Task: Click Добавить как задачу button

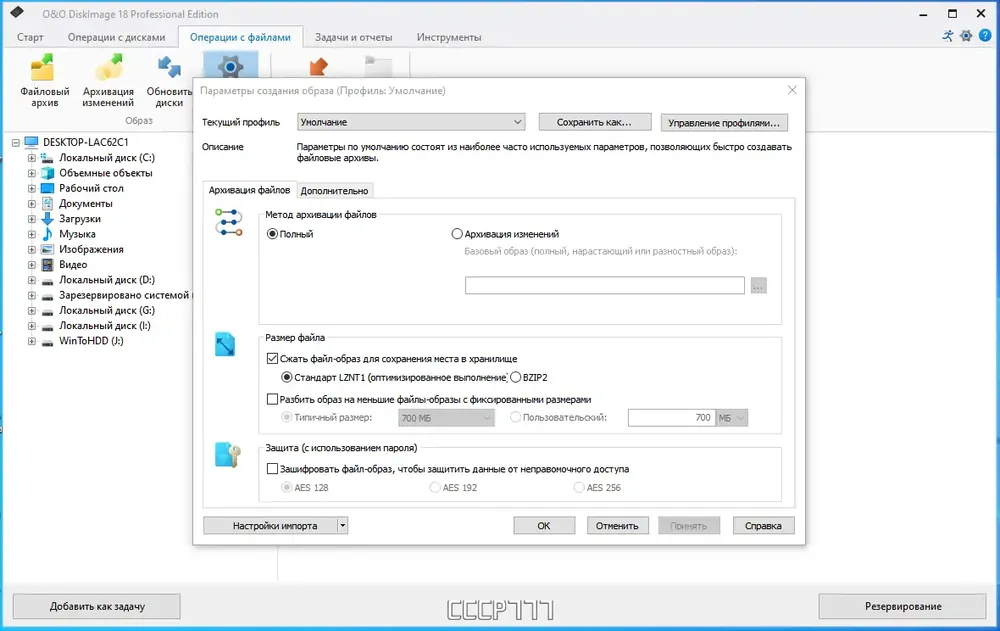Action: (x=97, y=606)
